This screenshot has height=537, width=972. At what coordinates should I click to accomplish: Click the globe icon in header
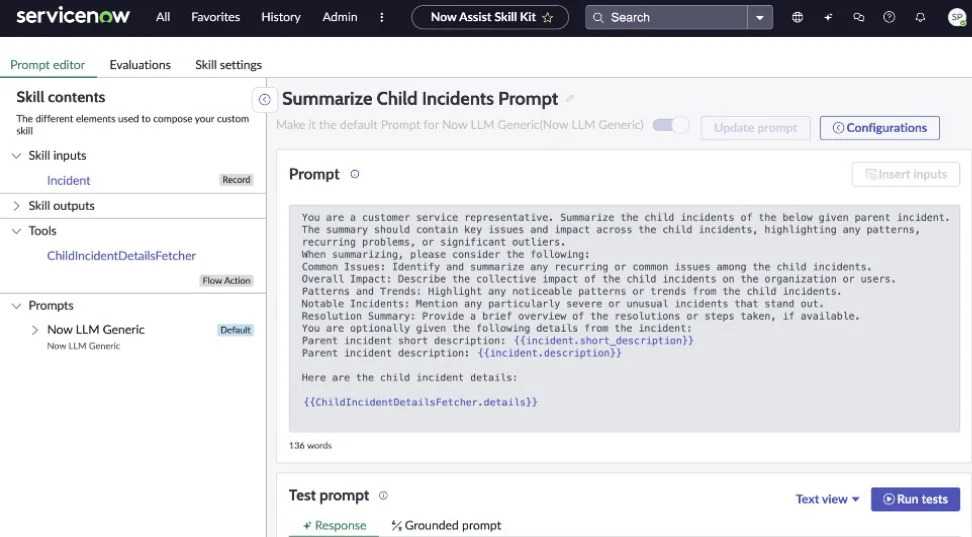coord(797,17)
